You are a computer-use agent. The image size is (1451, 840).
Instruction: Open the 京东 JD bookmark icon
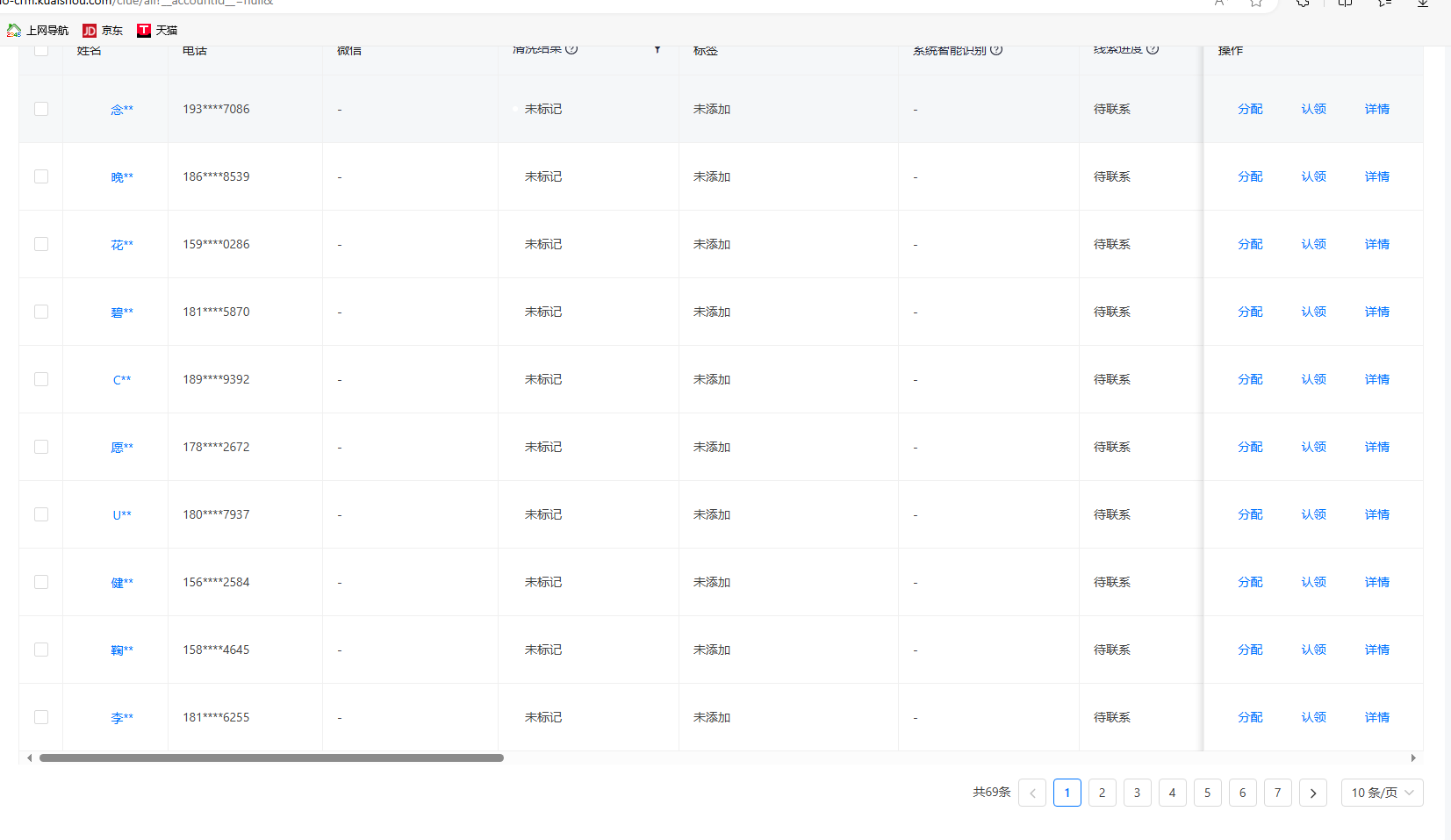[x=90, y=31]
